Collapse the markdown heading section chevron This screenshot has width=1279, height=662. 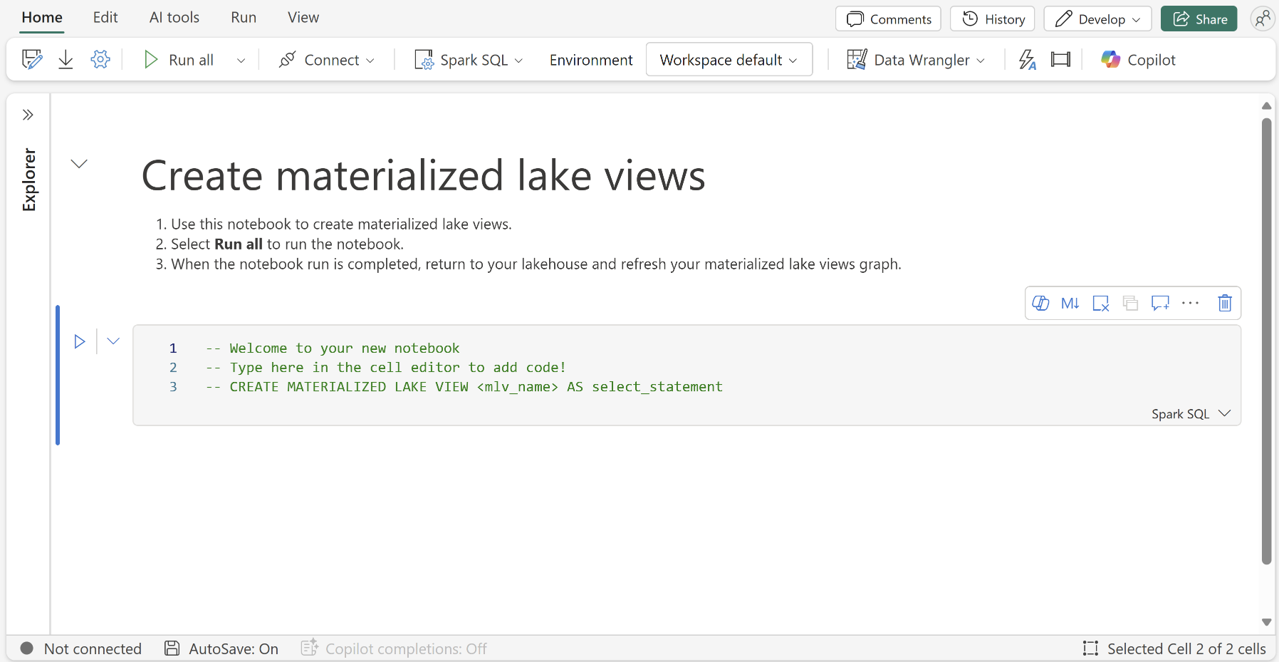pyautogui.click(x=79, y=164)
